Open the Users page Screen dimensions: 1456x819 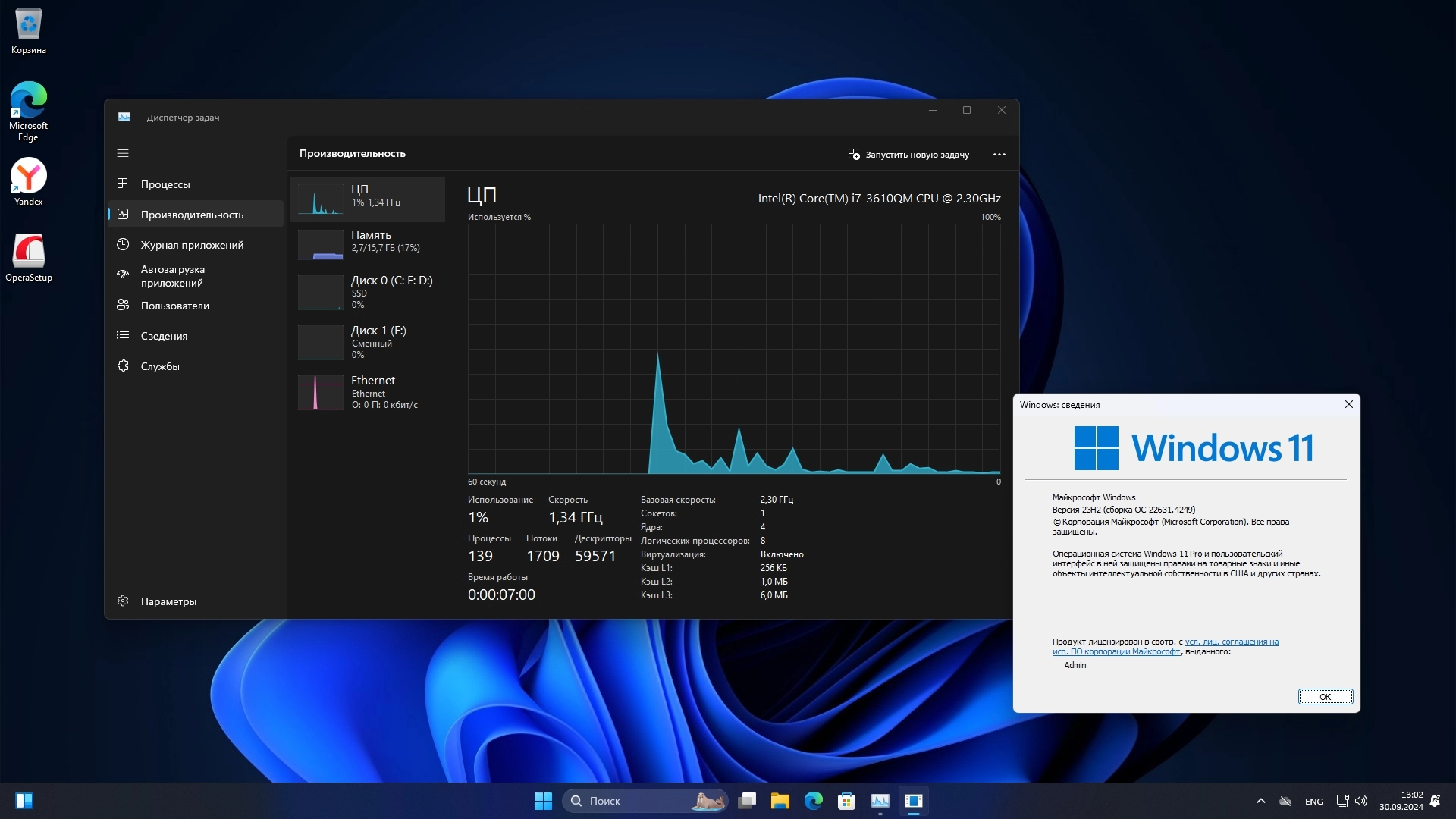tap(174, 306)
